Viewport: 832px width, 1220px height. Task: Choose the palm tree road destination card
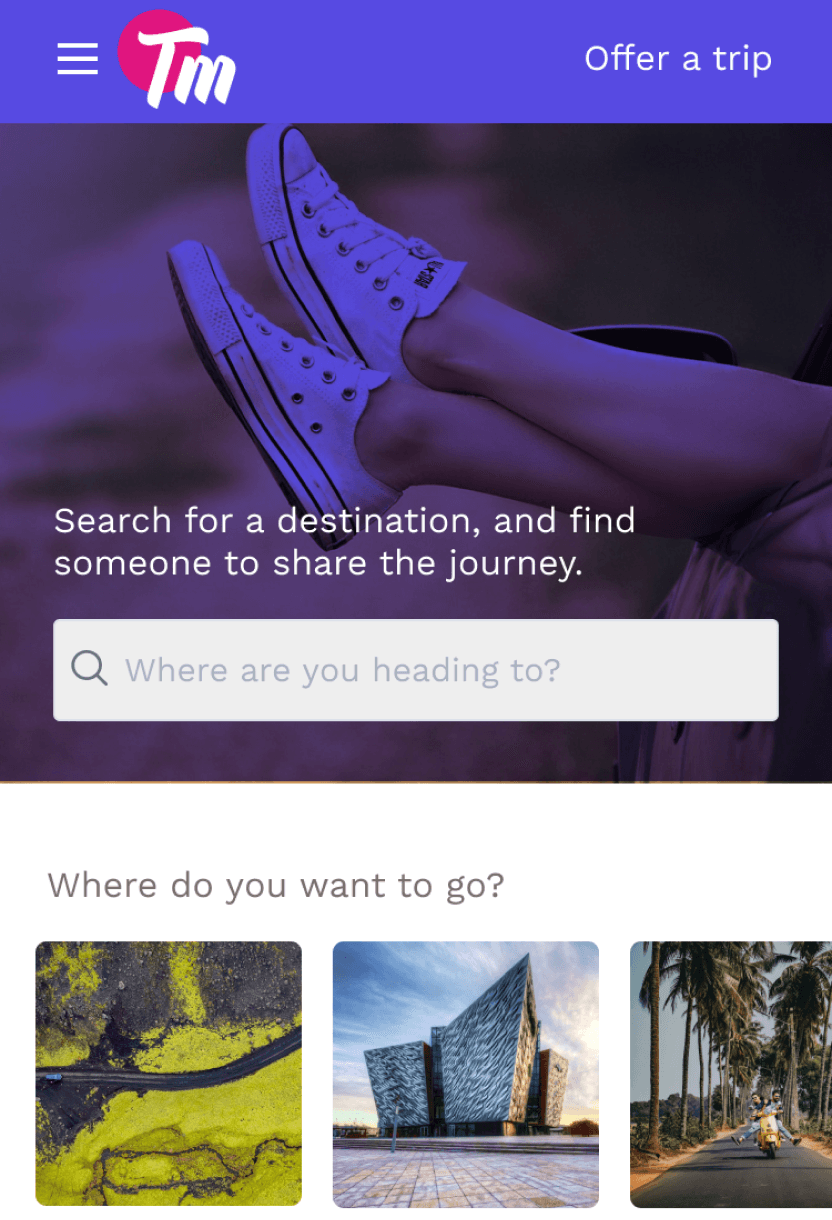coord(731,1074)
